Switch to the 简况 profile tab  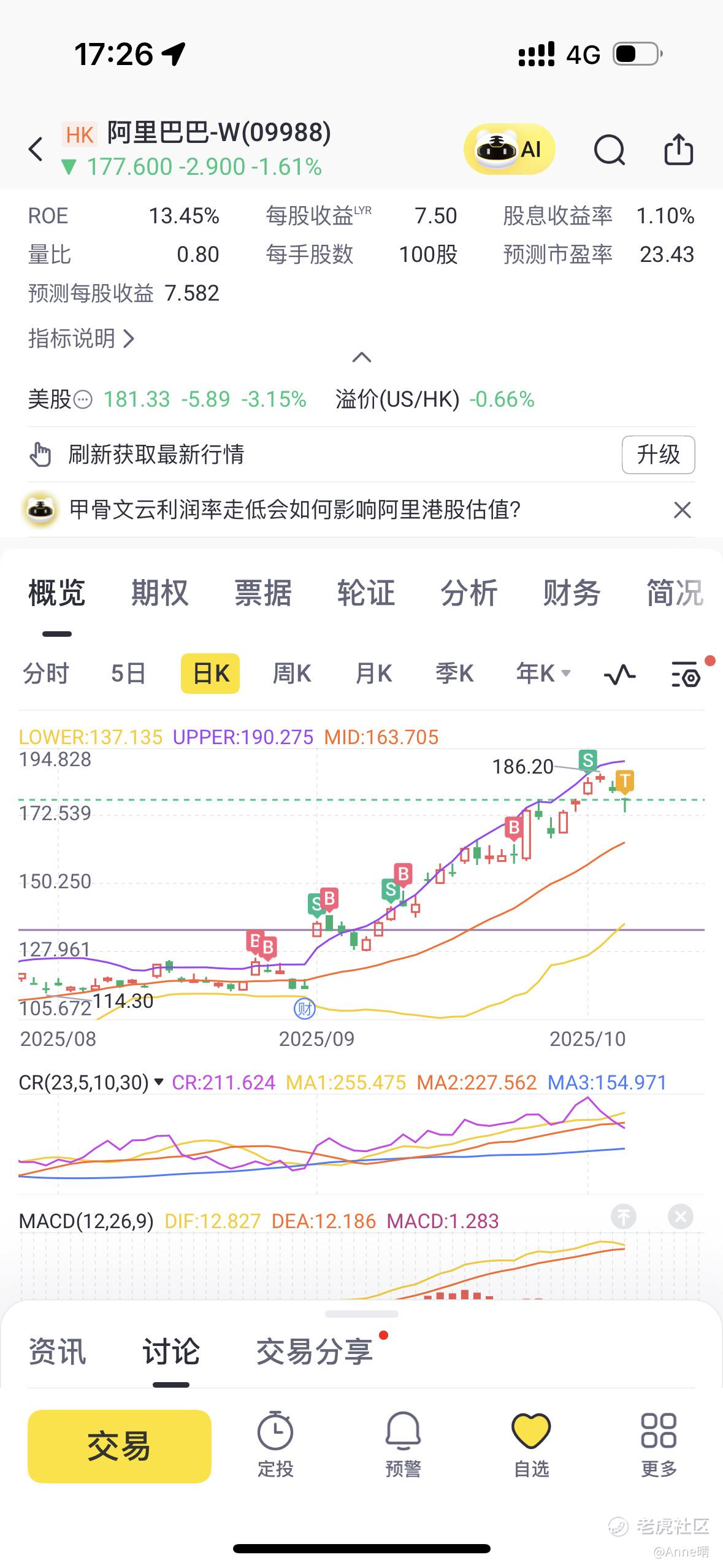(675, 593)
